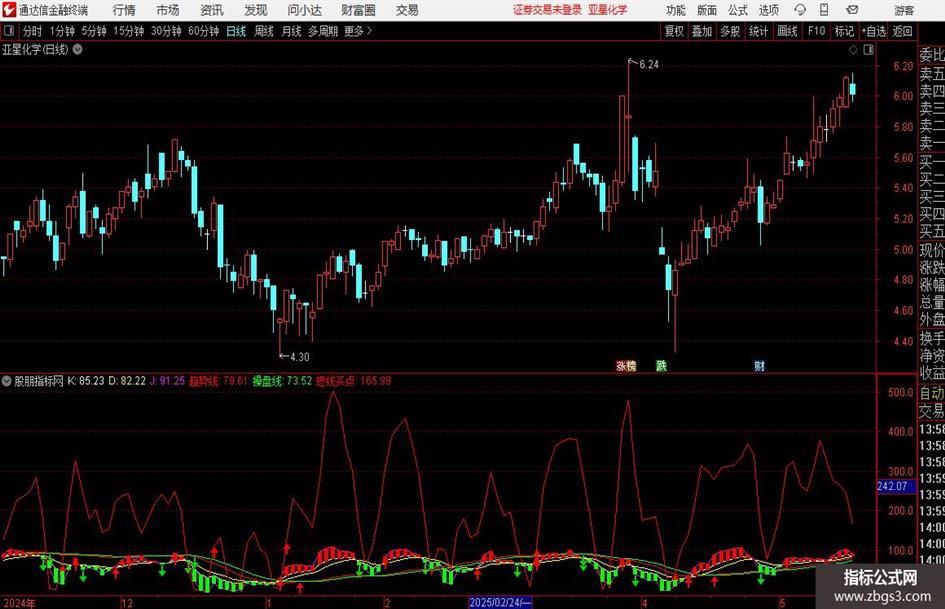Click the diamond icon above the chart
This screenshot has width=945, height=609.
[x=853, y=50]
